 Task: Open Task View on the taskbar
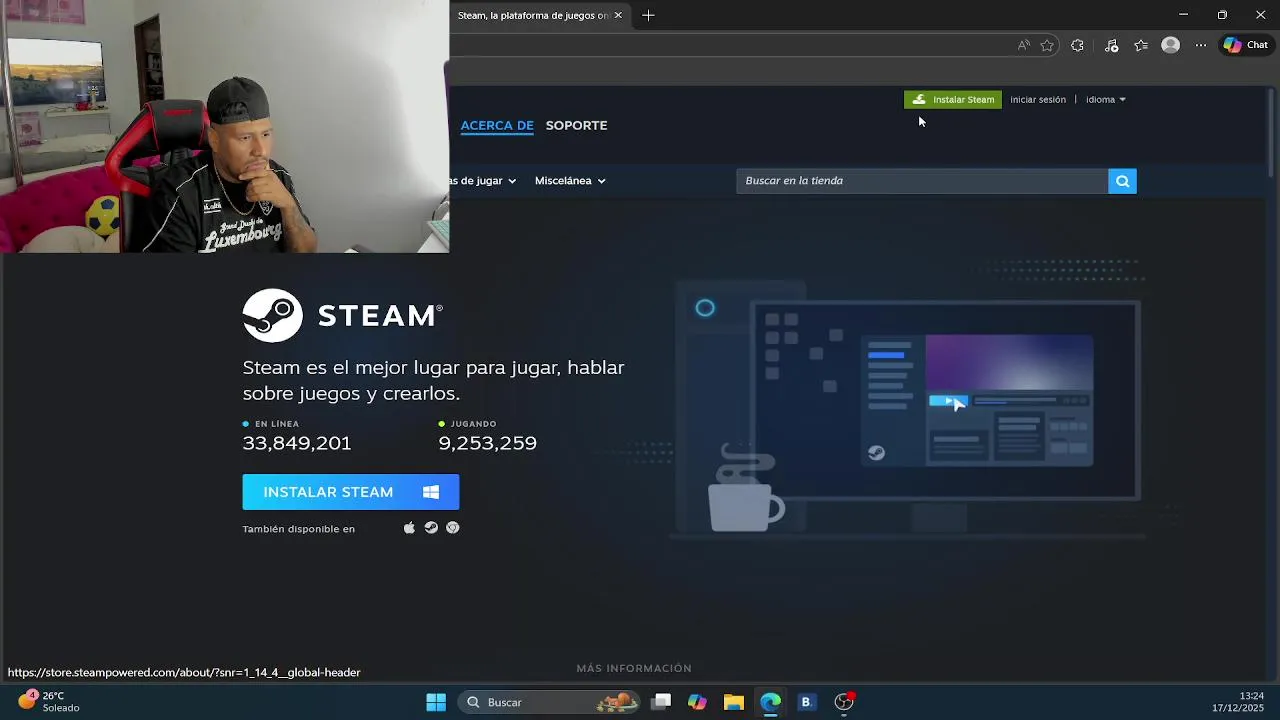point(661,702)
